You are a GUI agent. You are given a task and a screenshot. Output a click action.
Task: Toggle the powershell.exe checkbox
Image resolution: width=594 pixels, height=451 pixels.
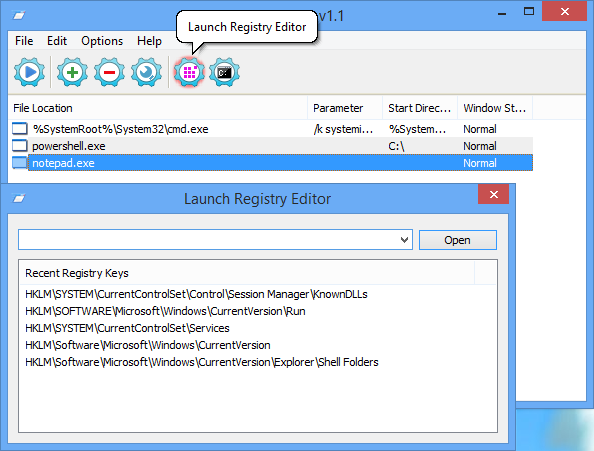[x=20, y=146]
